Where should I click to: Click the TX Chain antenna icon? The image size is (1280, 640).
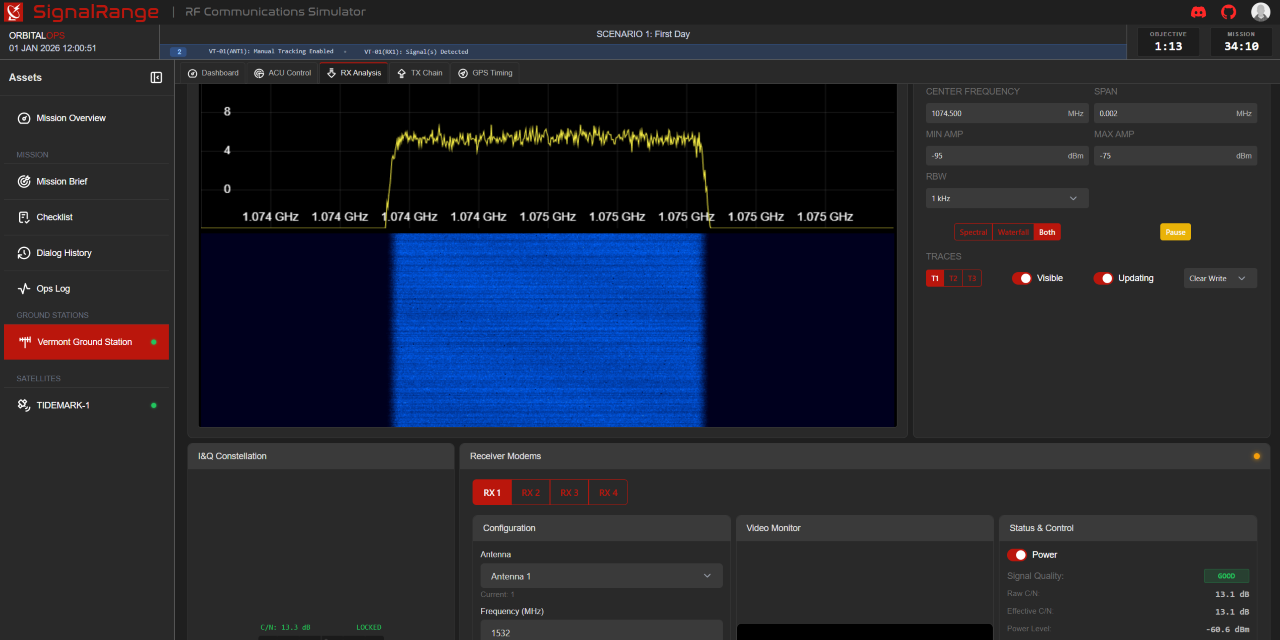point(400,72)
